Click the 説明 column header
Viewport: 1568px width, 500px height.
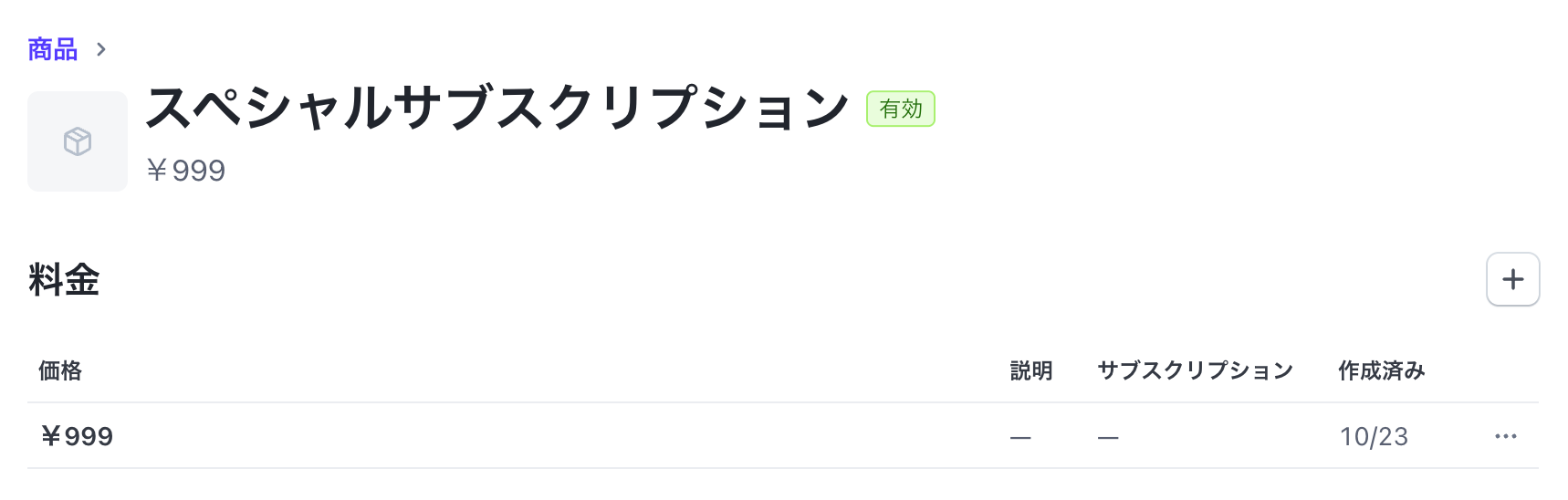[1031, 370]
